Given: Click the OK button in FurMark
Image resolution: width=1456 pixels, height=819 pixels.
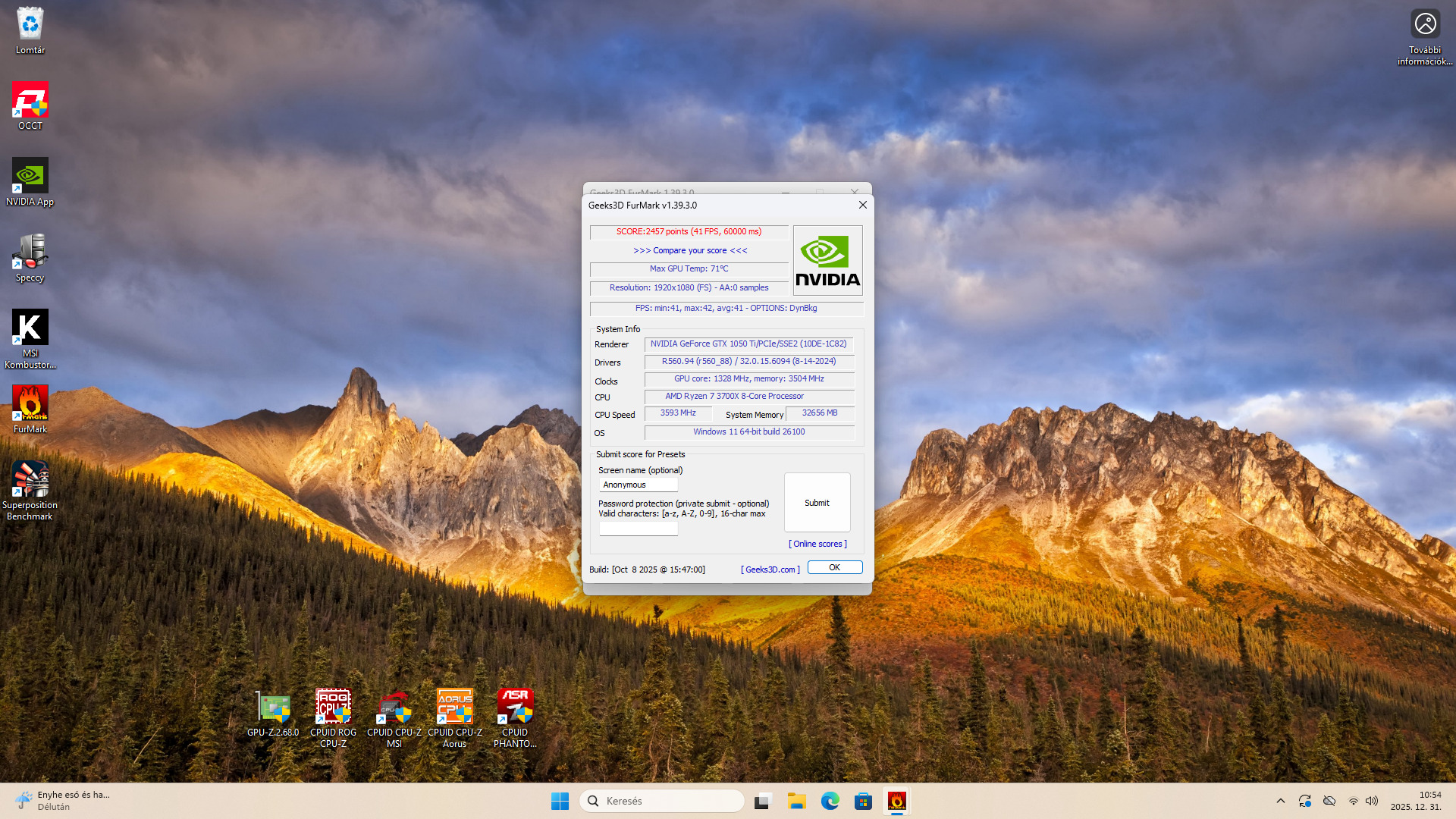Looking at the screenshot, I should [x=834, y=567].
